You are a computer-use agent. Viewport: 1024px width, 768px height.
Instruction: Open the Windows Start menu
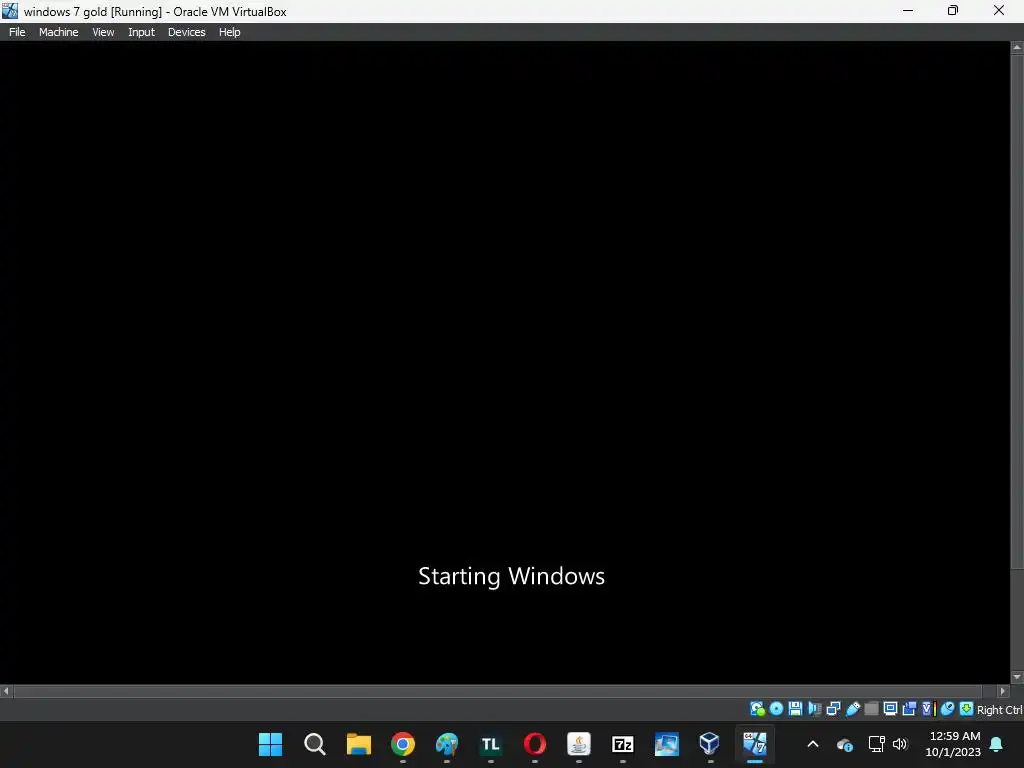click(x=270, y=744)
